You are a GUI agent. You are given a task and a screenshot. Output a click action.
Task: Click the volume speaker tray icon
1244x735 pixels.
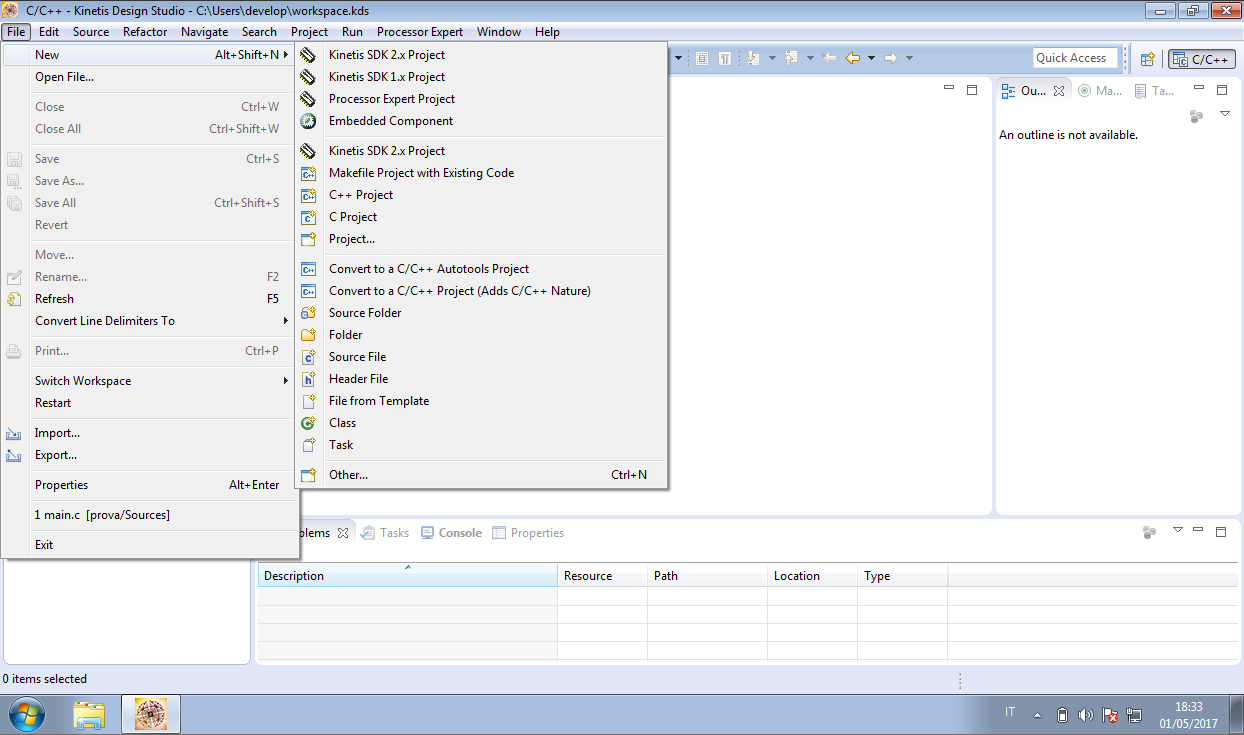tap(1086, 715)
